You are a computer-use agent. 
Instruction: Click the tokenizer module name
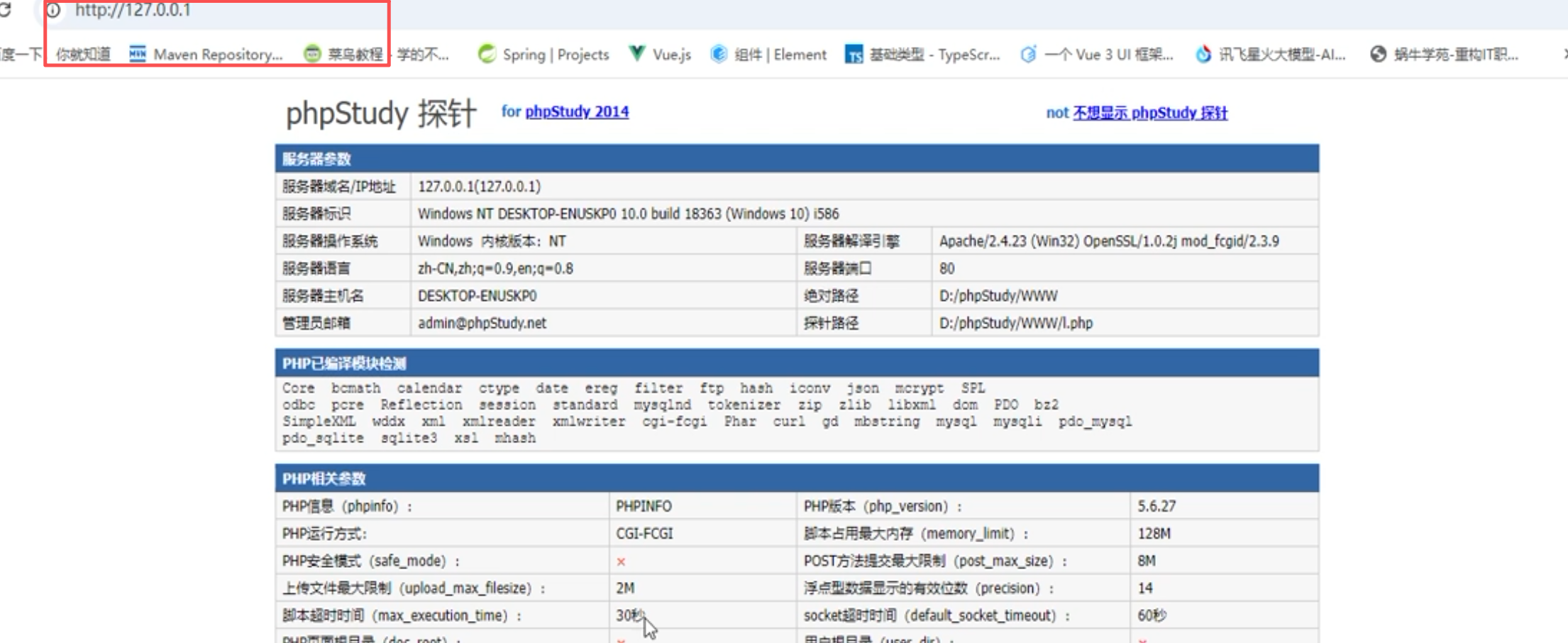(744, 405)
